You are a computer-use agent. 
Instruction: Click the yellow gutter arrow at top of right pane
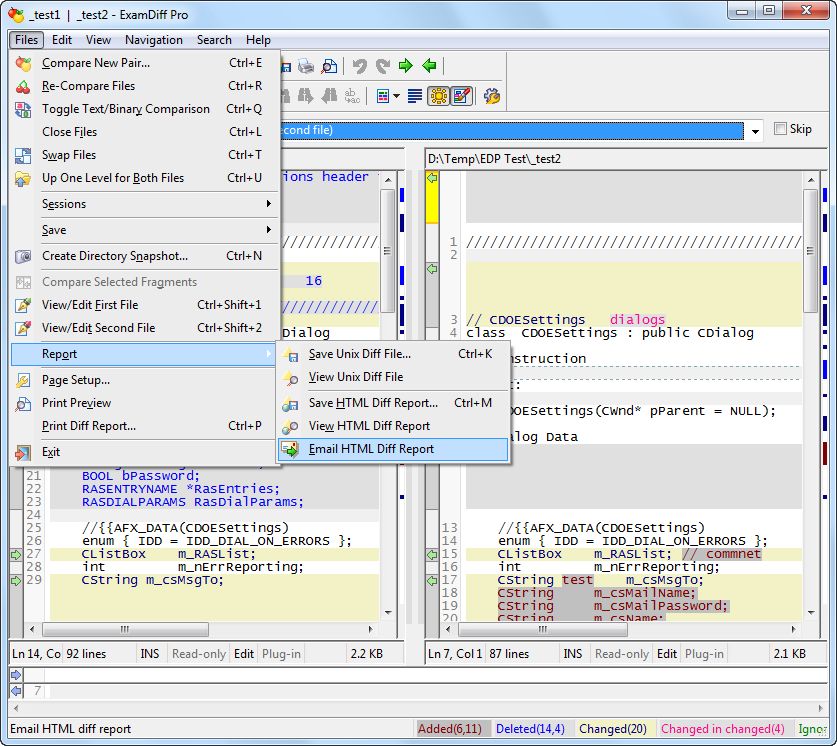[x=432, y=178]
